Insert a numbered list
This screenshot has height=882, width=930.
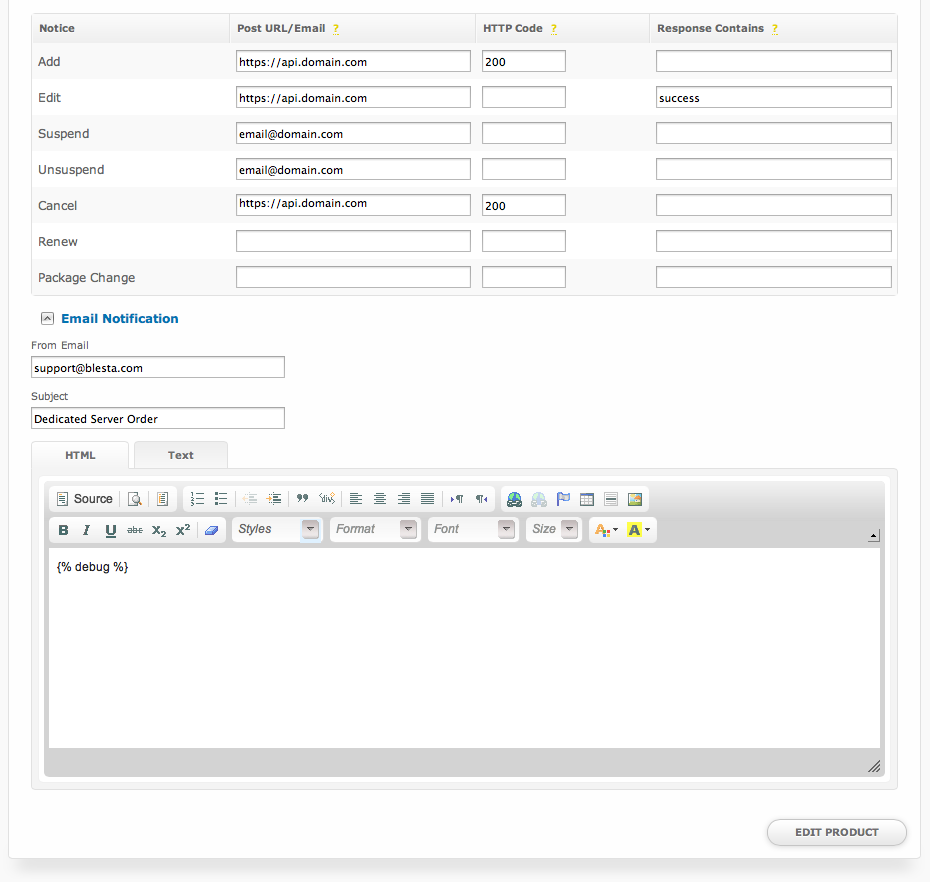[x=197, y=499]
